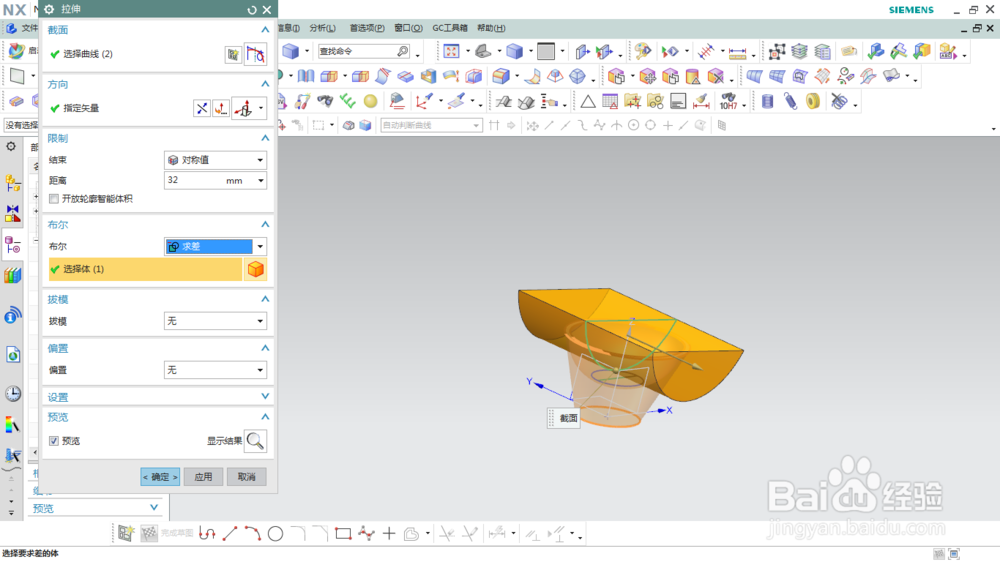Screen dimensions: 1000x562
Task: Open the 自动判断曲线 selection dropdown
Action: [431, 126]
